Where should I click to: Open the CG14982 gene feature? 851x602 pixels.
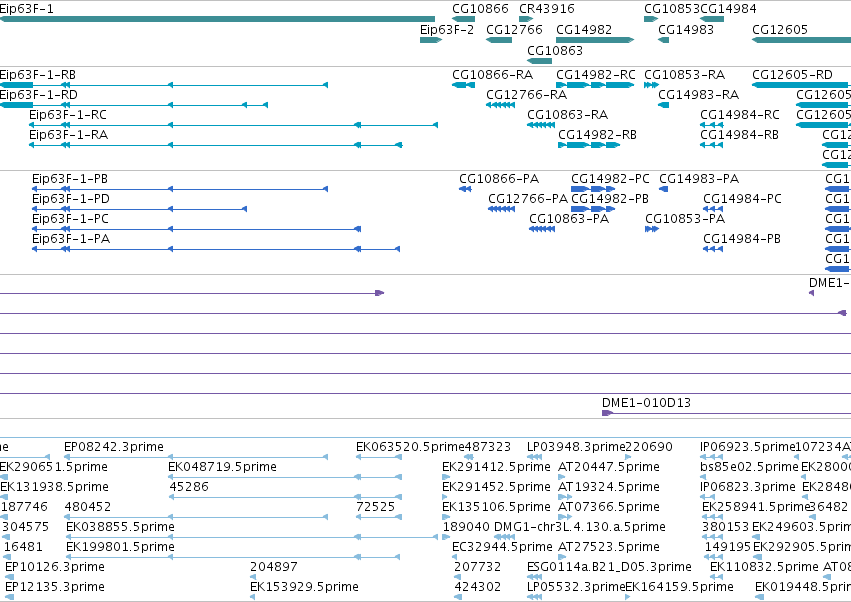[x=595, y=40]
